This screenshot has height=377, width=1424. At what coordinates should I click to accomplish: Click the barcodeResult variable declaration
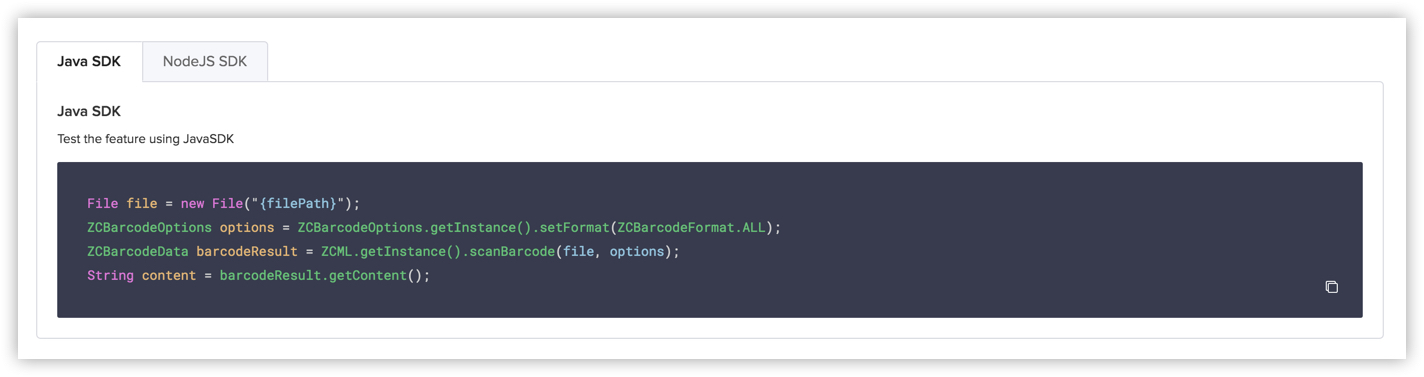(x=247, y=251)
